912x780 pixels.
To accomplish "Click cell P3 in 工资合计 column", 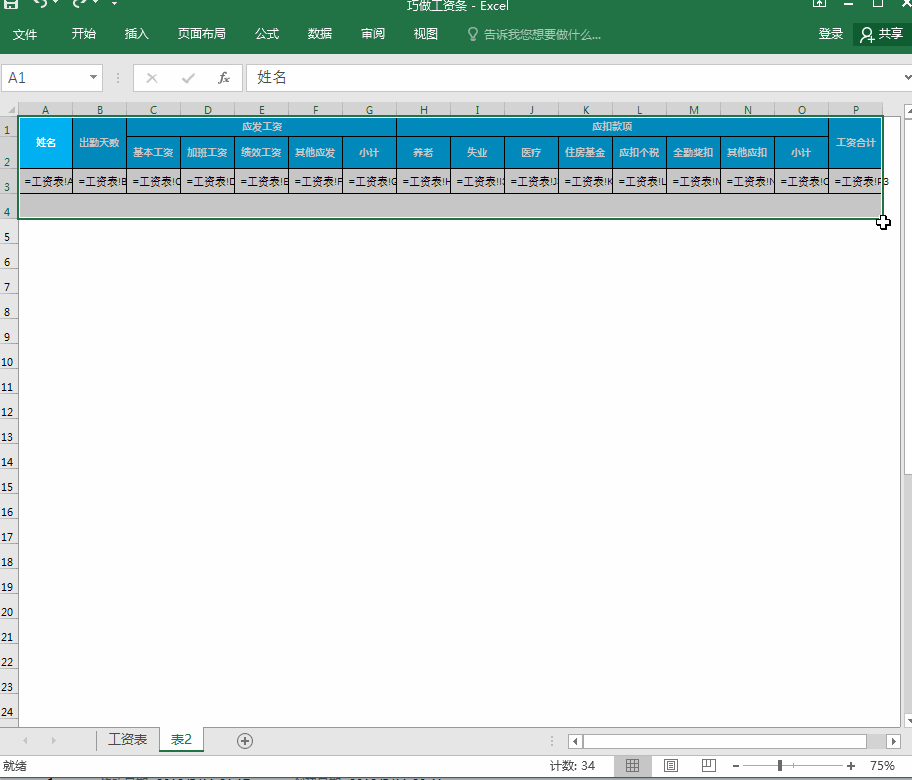I will coord(856,181).
